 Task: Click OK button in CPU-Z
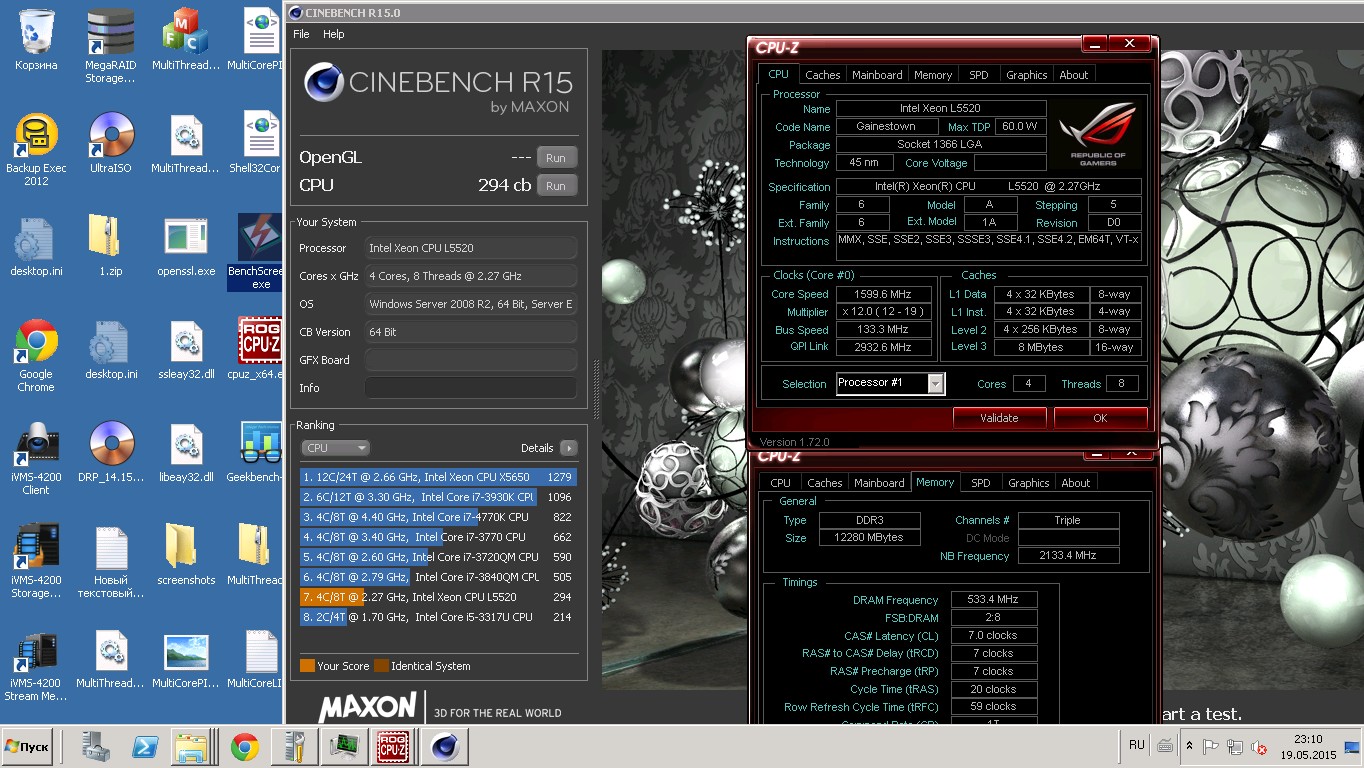[1100, 418]
